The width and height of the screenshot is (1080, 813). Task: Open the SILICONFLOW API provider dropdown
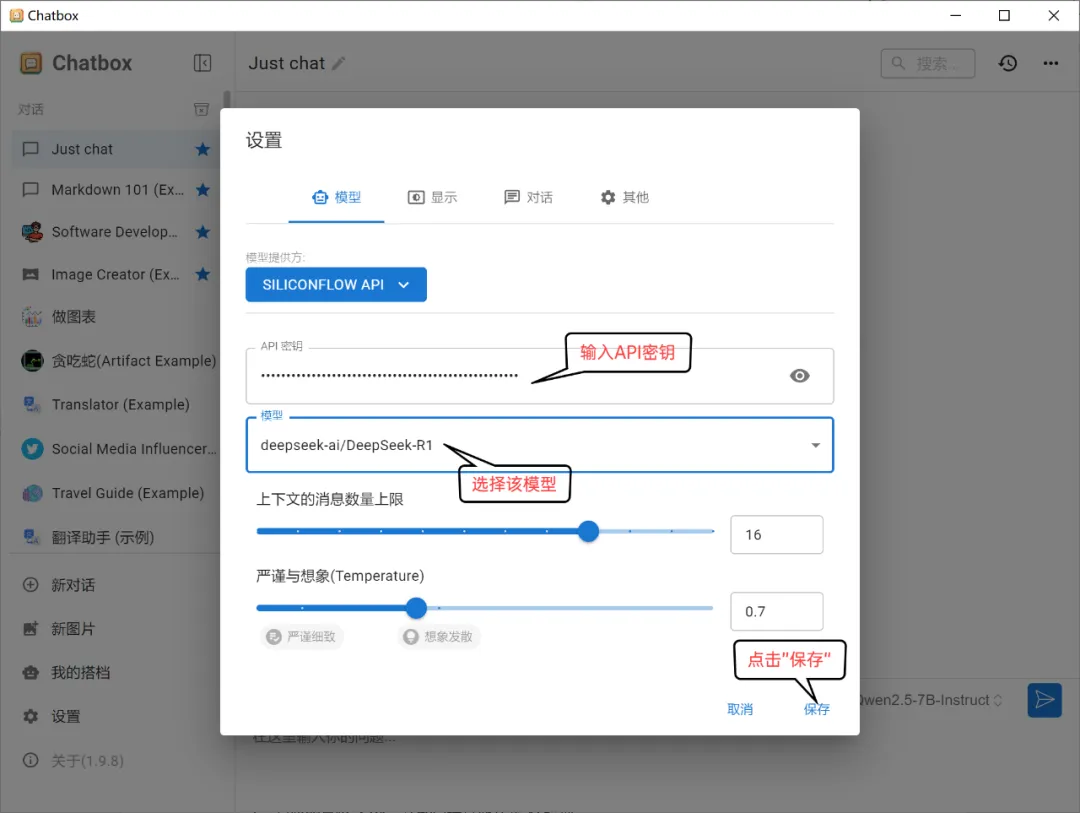[336, 285]
